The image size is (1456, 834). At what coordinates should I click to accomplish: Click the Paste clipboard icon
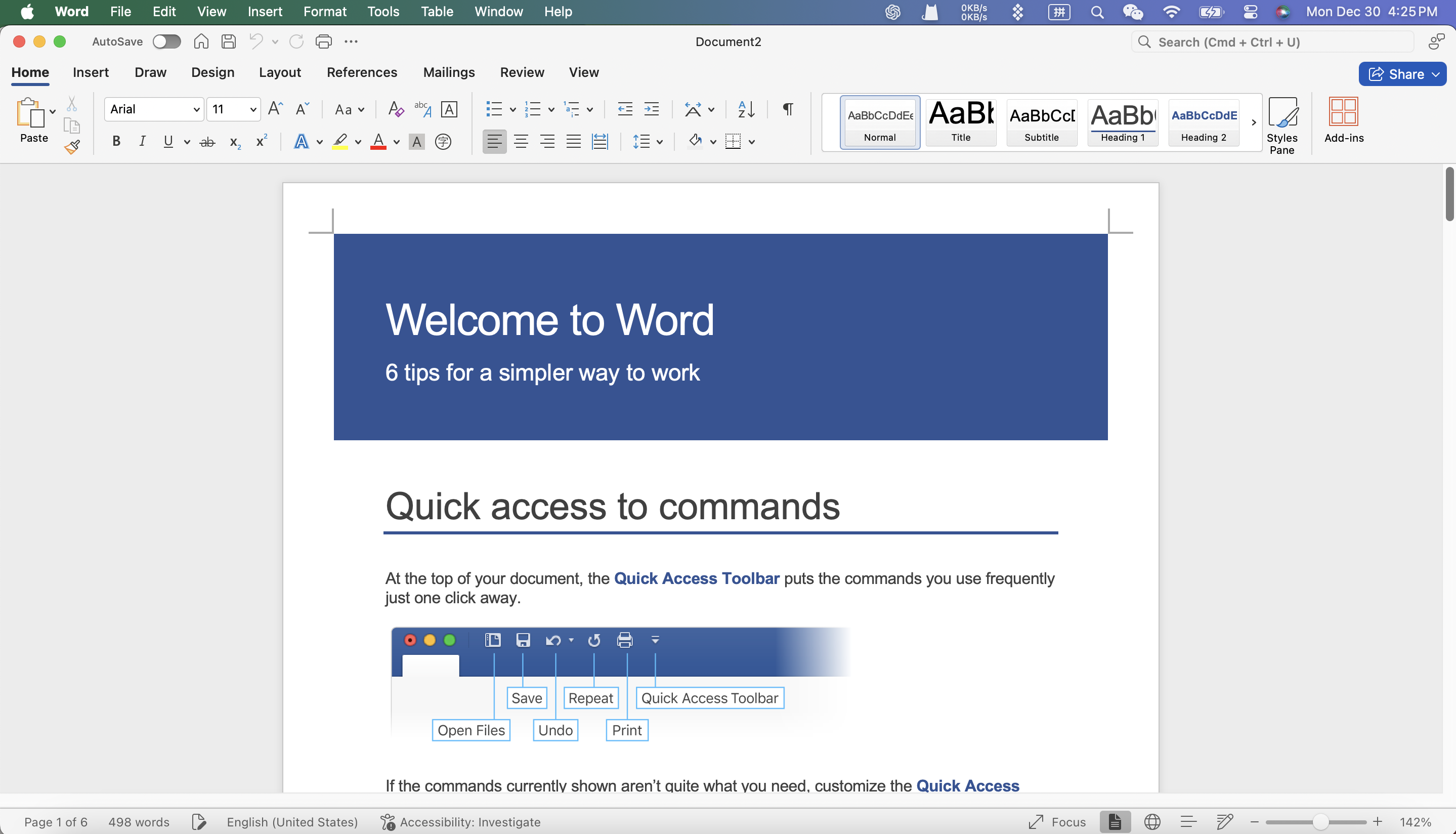tap(30, 112)
